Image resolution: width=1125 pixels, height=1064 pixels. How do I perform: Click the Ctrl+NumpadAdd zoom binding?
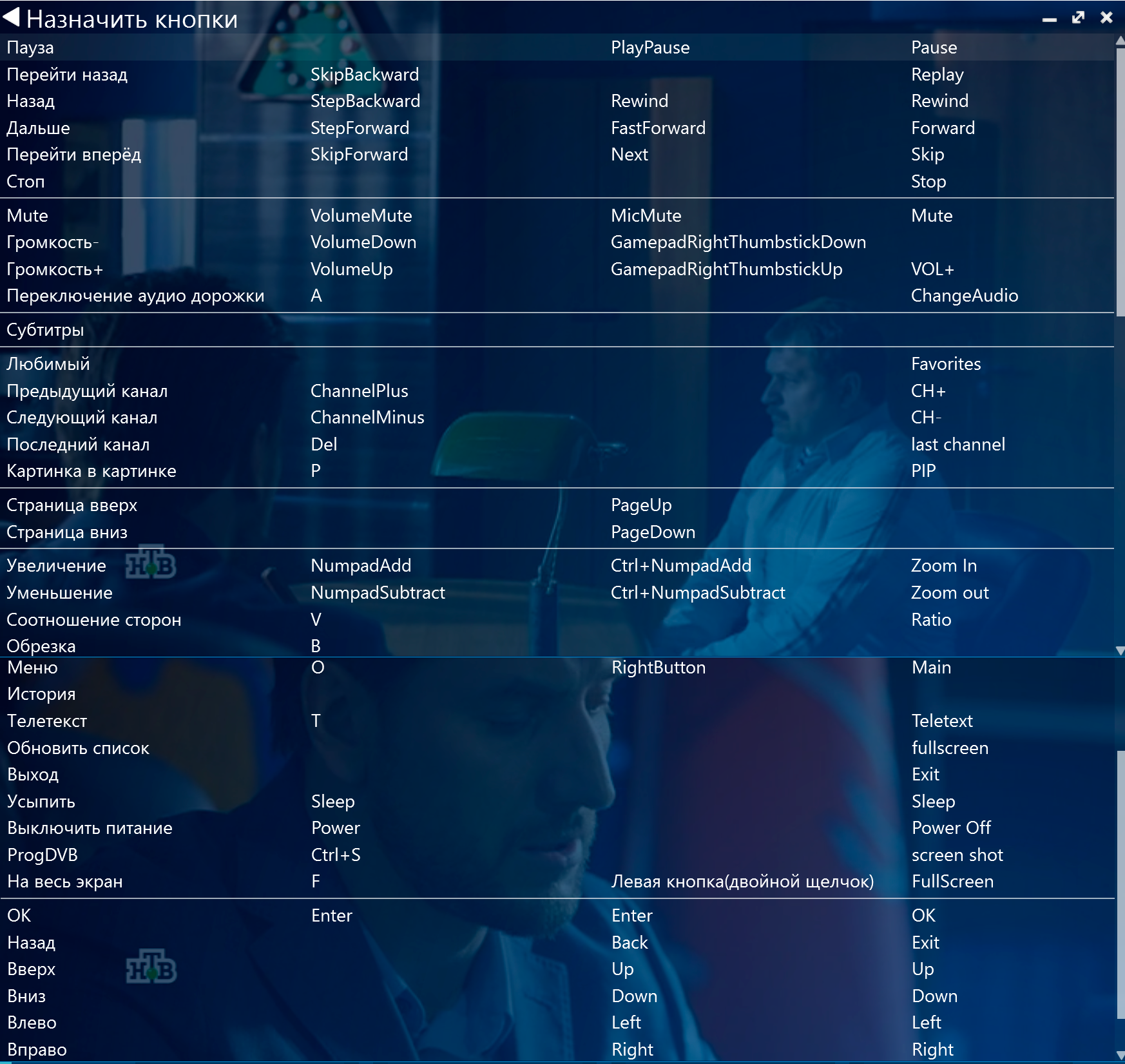tap(680, 566)
